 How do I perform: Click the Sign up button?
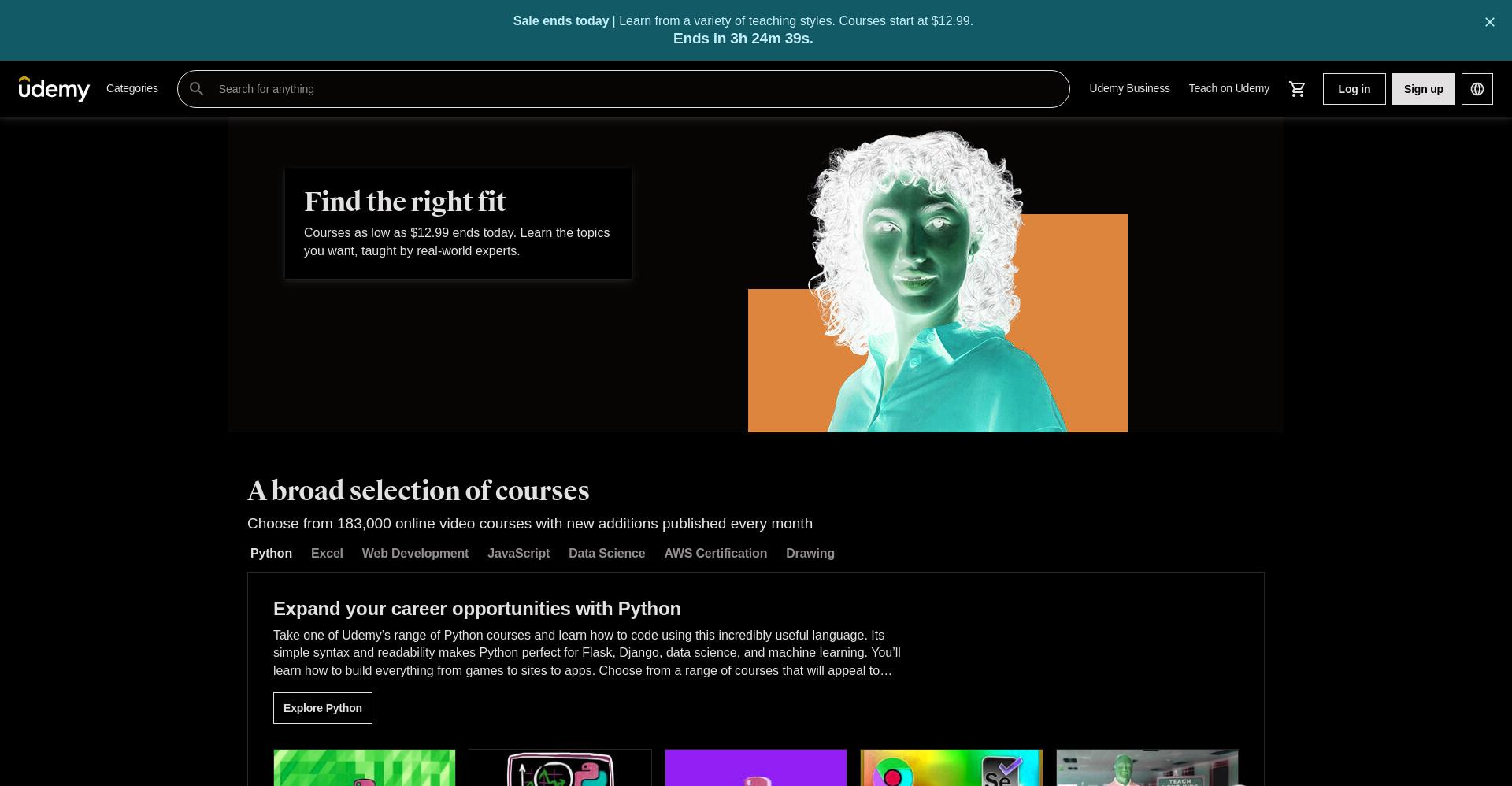click(1423, 89)
